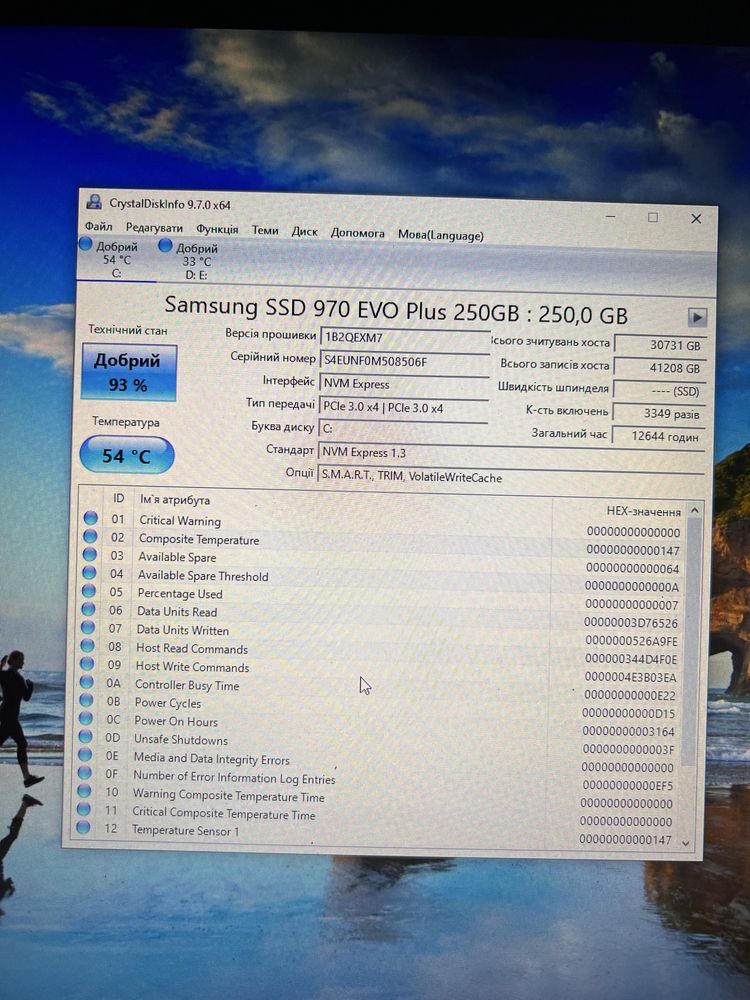The image size is (750, 1000).
Task: Open the Файл menu
Action: coord(98,226)
